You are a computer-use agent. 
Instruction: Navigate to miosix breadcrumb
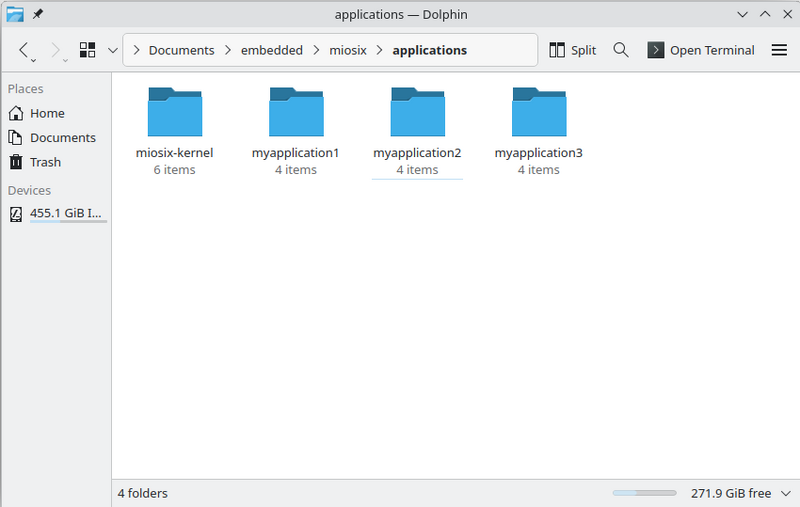[348, 50]
